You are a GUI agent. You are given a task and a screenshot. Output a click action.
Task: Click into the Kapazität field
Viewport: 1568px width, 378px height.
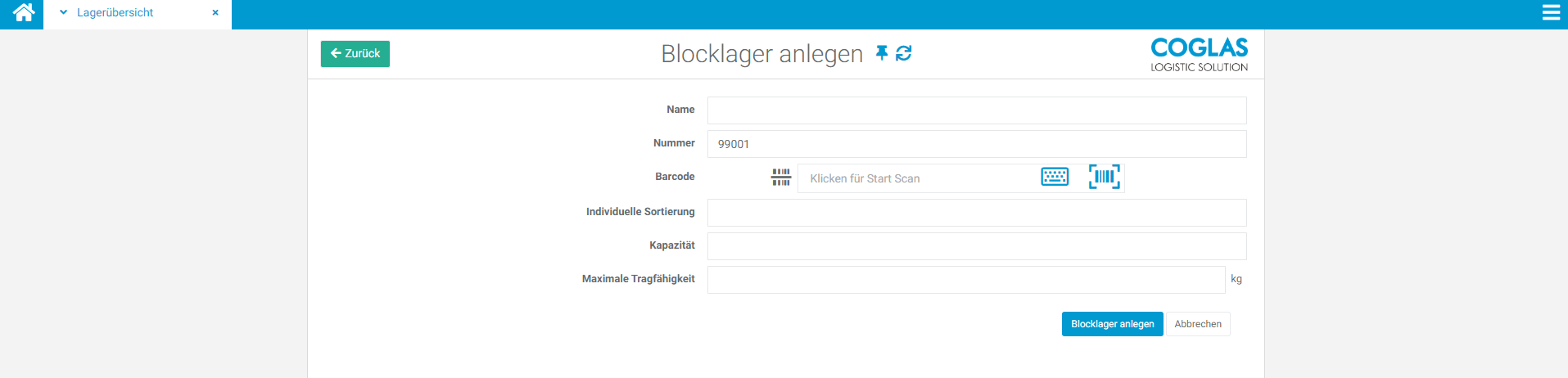(976, 246)
